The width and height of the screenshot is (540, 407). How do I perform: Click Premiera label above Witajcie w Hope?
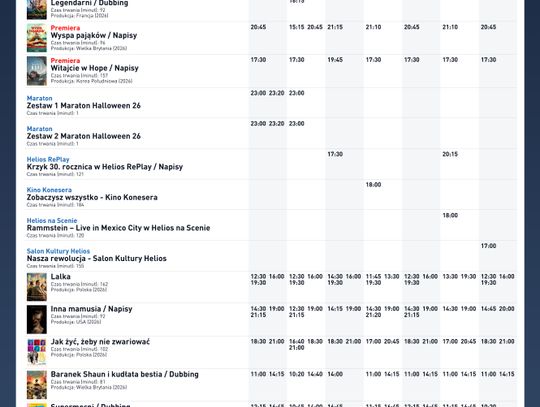[x=65, y=61]
